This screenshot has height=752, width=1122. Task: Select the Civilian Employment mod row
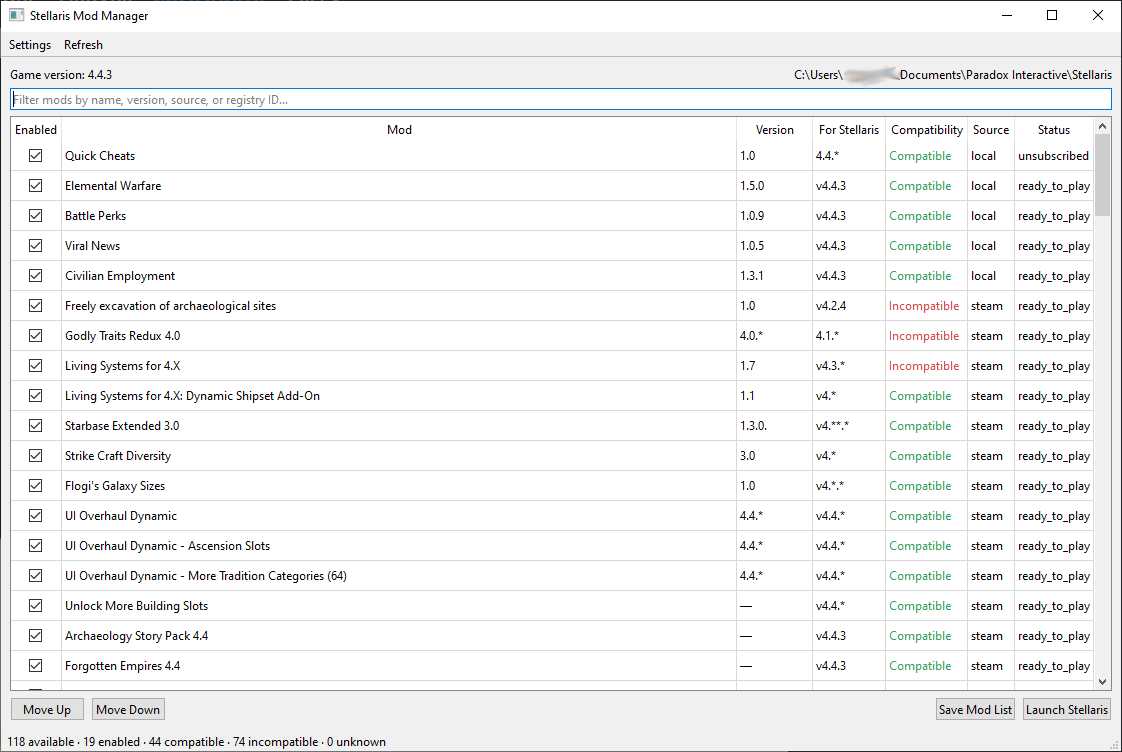pyautogui.click(x=552, y=275)
